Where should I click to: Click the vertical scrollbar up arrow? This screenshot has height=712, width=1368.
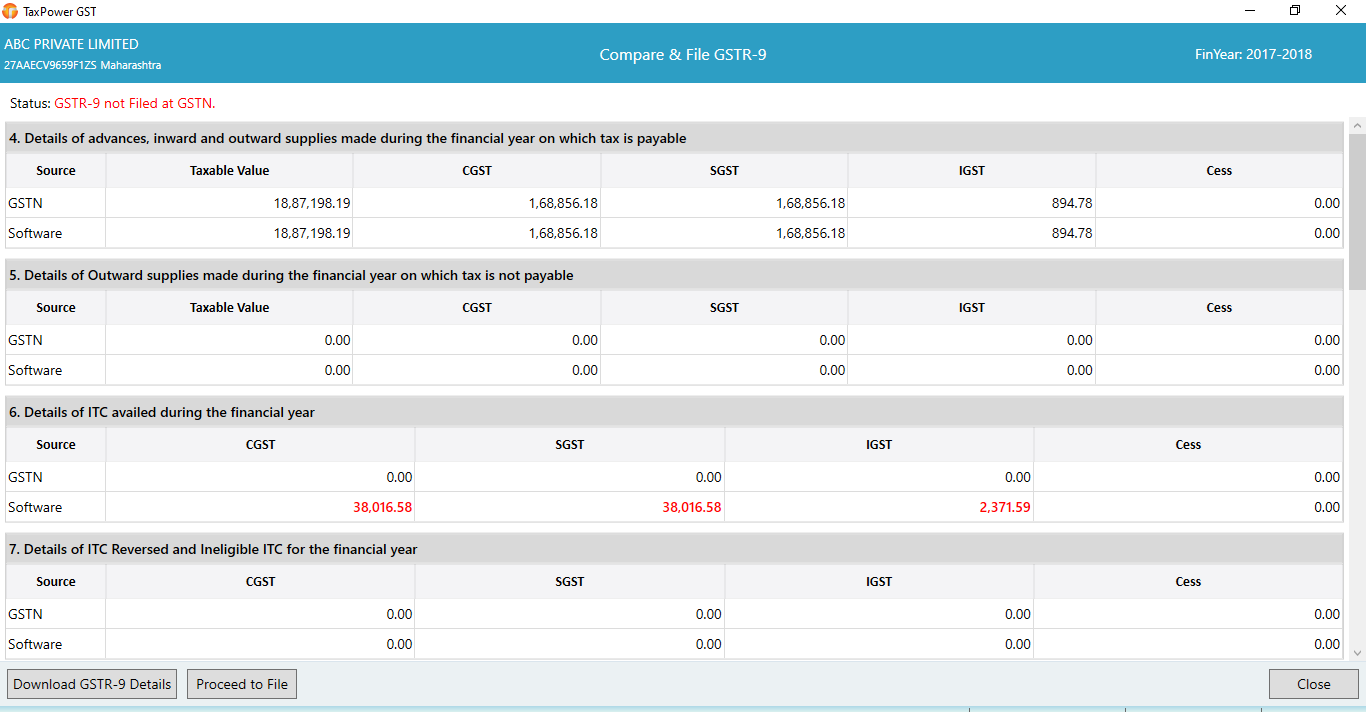click(x=1357, y=126)
